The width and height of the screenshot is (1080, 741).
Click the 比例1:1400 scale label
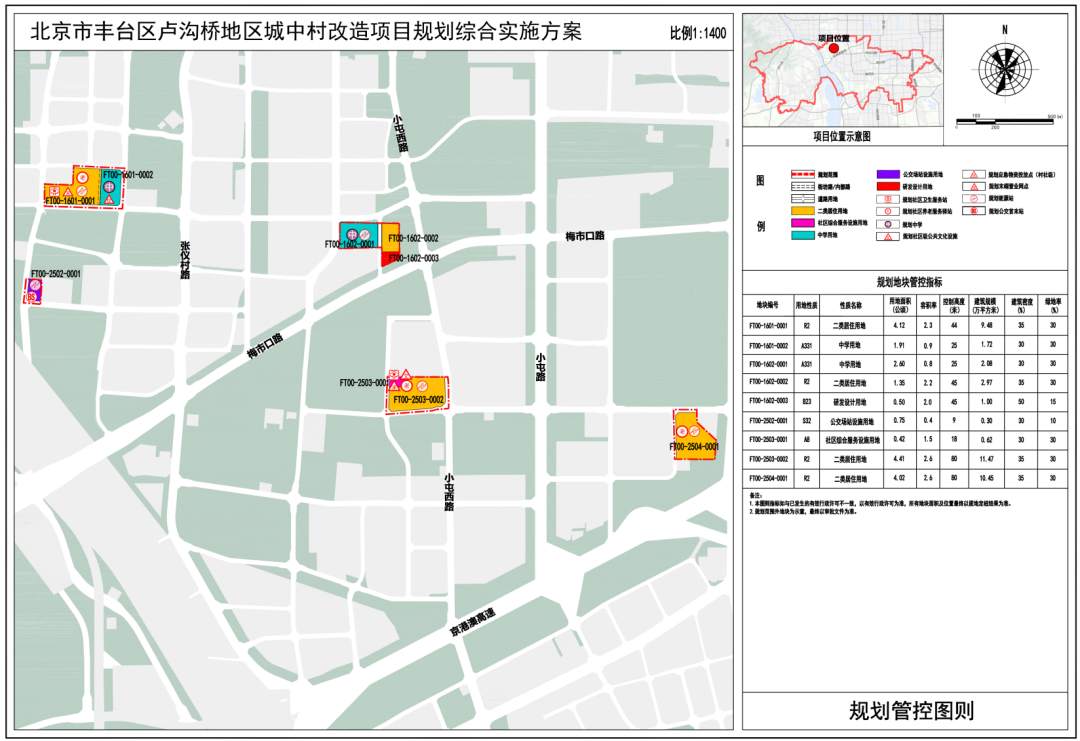(x=698, y=30)
